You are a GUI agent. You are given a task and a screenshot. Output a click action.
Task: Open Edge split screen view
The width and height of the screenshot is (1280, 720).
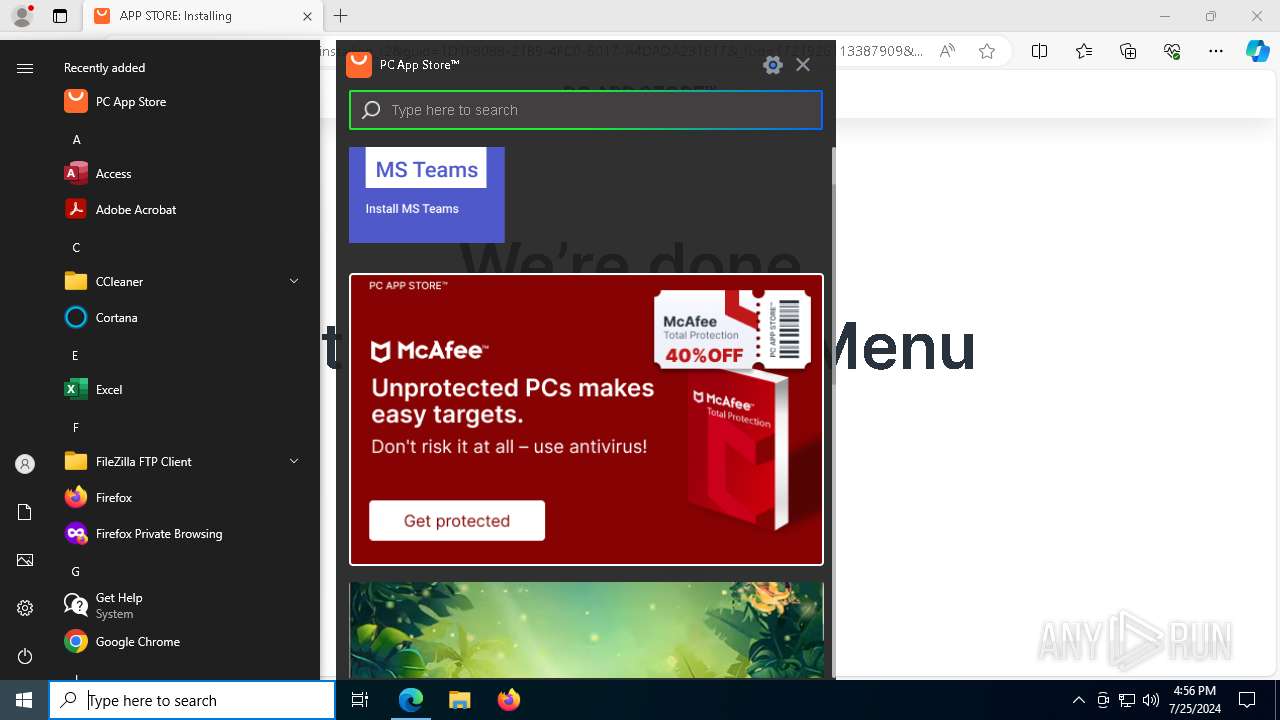[x=1039, y=51]
